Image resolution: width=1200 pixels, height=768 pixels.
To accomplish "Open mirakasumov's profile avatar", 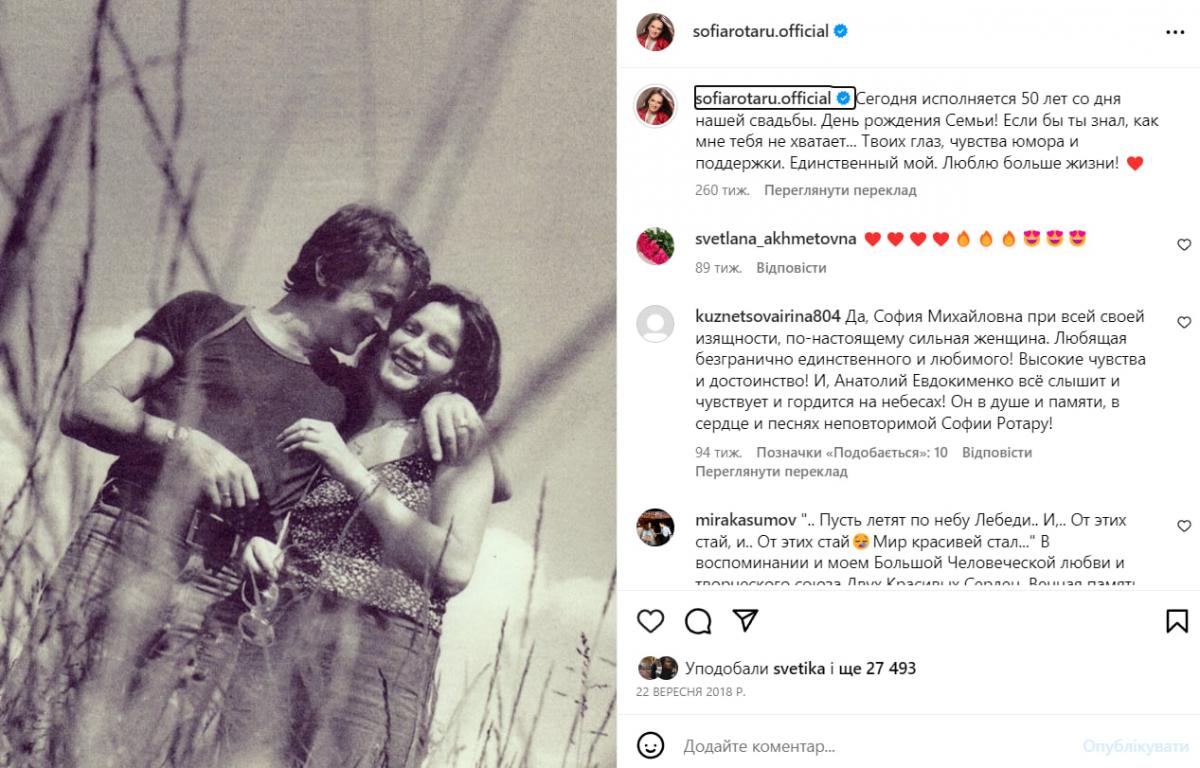I will pos(654,527).
